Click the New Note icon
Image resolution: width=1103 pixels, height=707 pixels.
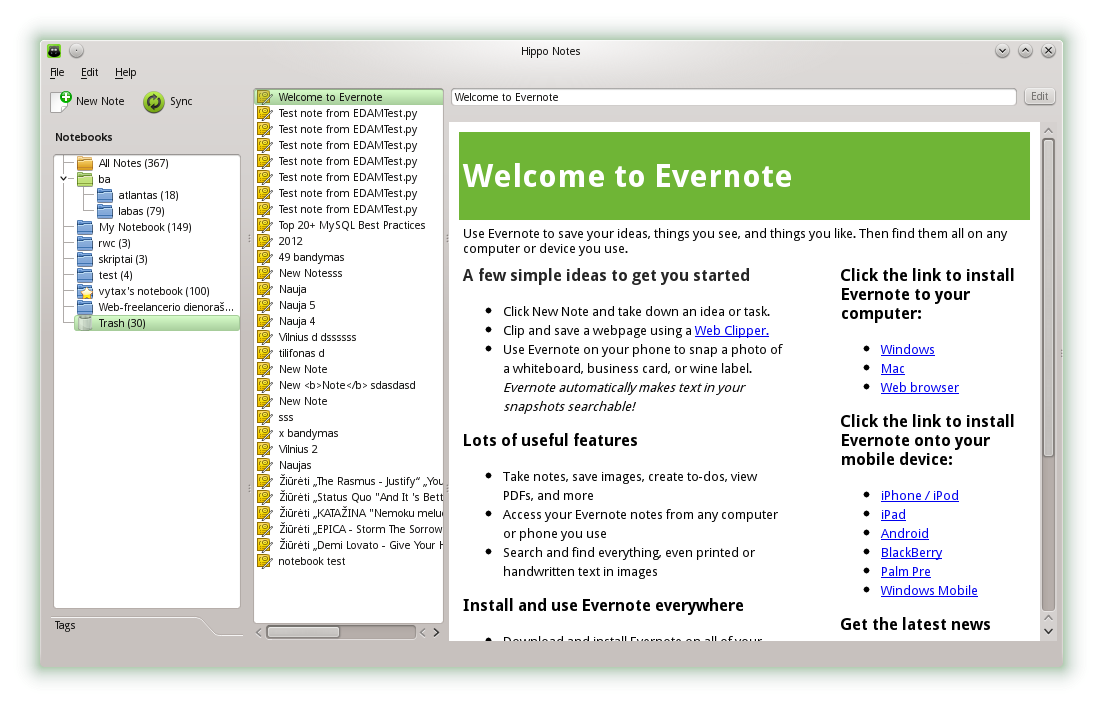tap(61, 101)
